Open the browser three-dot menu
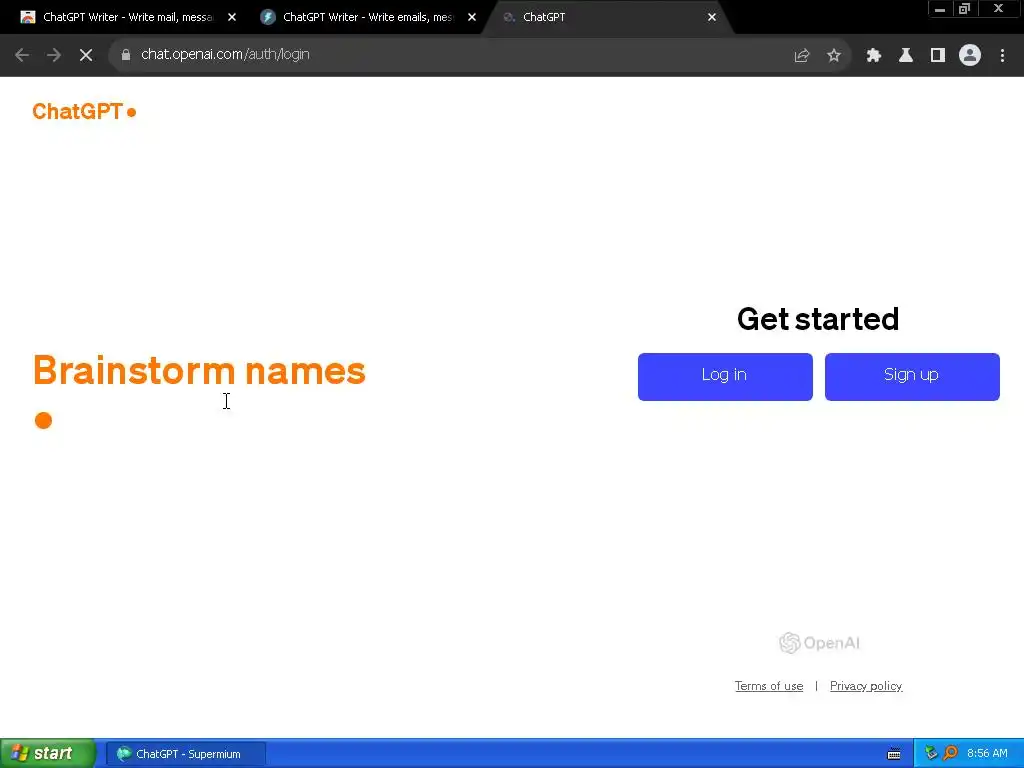Screen dimensions: 1024x768 1002,55
